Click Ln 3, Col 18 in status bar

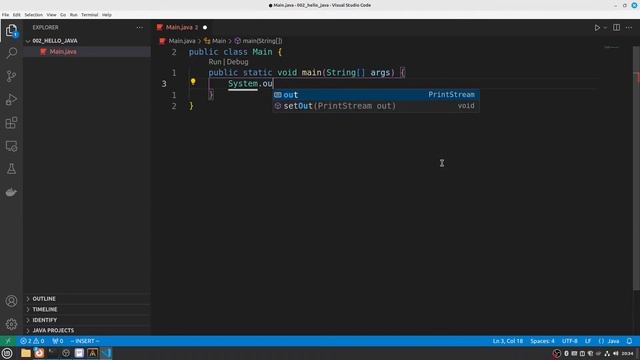[508, 341]
